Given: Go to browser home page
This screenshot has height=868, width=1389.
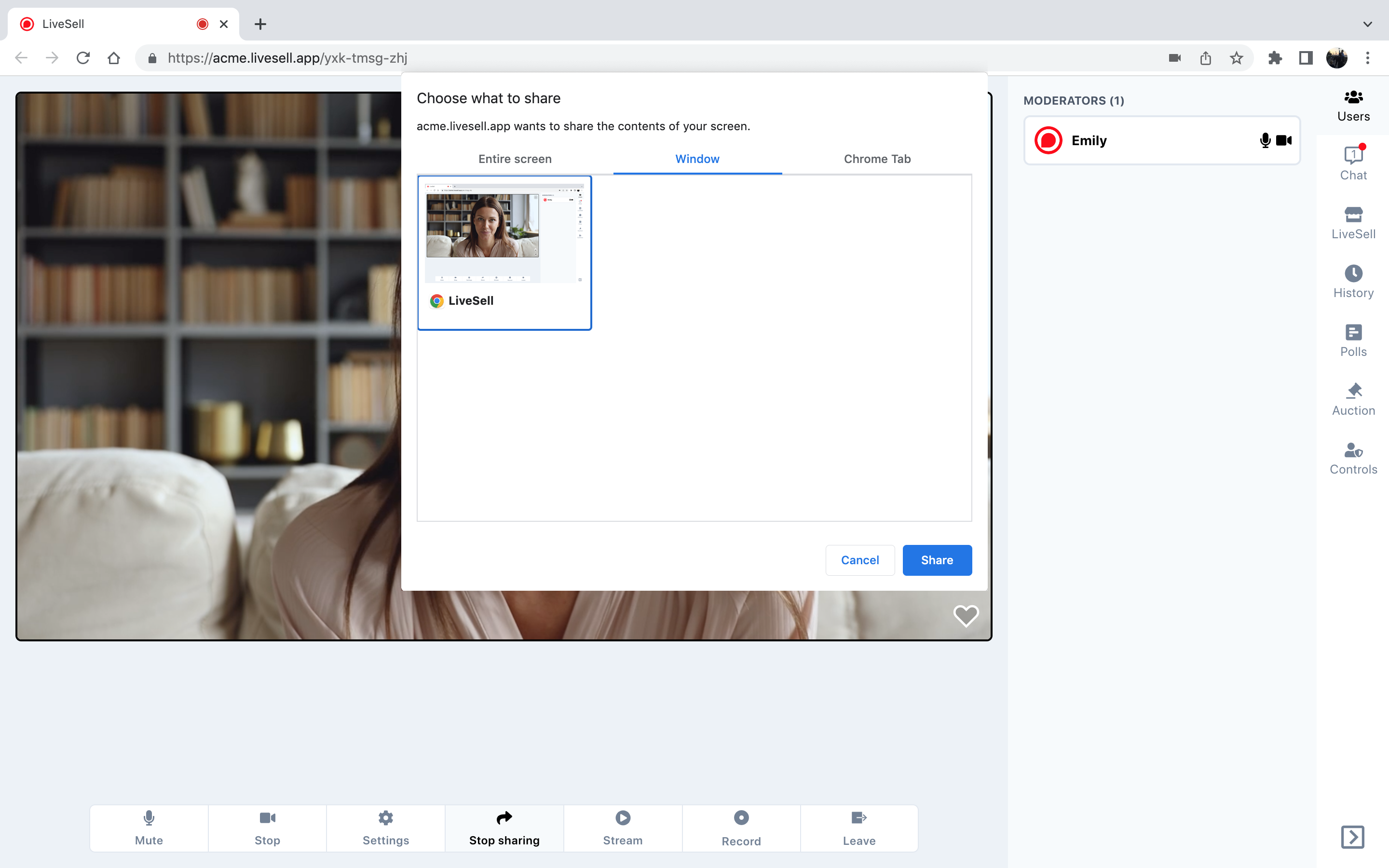Looking at the screenshot, I should tap(114, 58).
